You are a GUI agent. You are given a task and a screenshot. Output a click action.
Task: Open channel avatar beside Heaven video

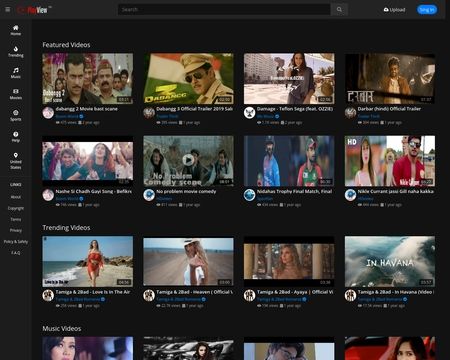tap(149, 295)
